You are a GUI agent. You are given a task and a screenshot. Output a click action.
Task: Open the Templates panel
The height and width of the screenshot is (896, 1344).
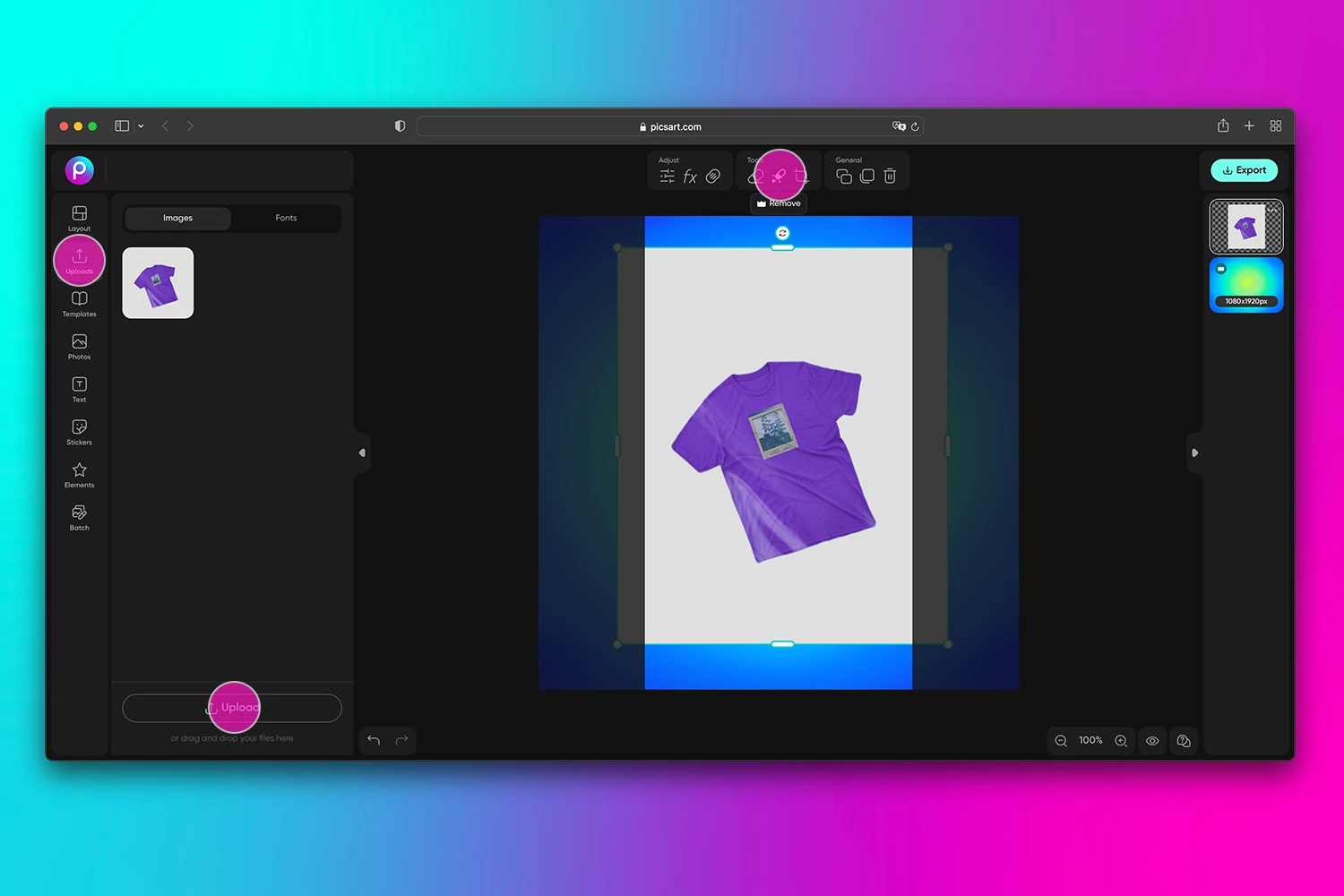(x=79, y=302)
